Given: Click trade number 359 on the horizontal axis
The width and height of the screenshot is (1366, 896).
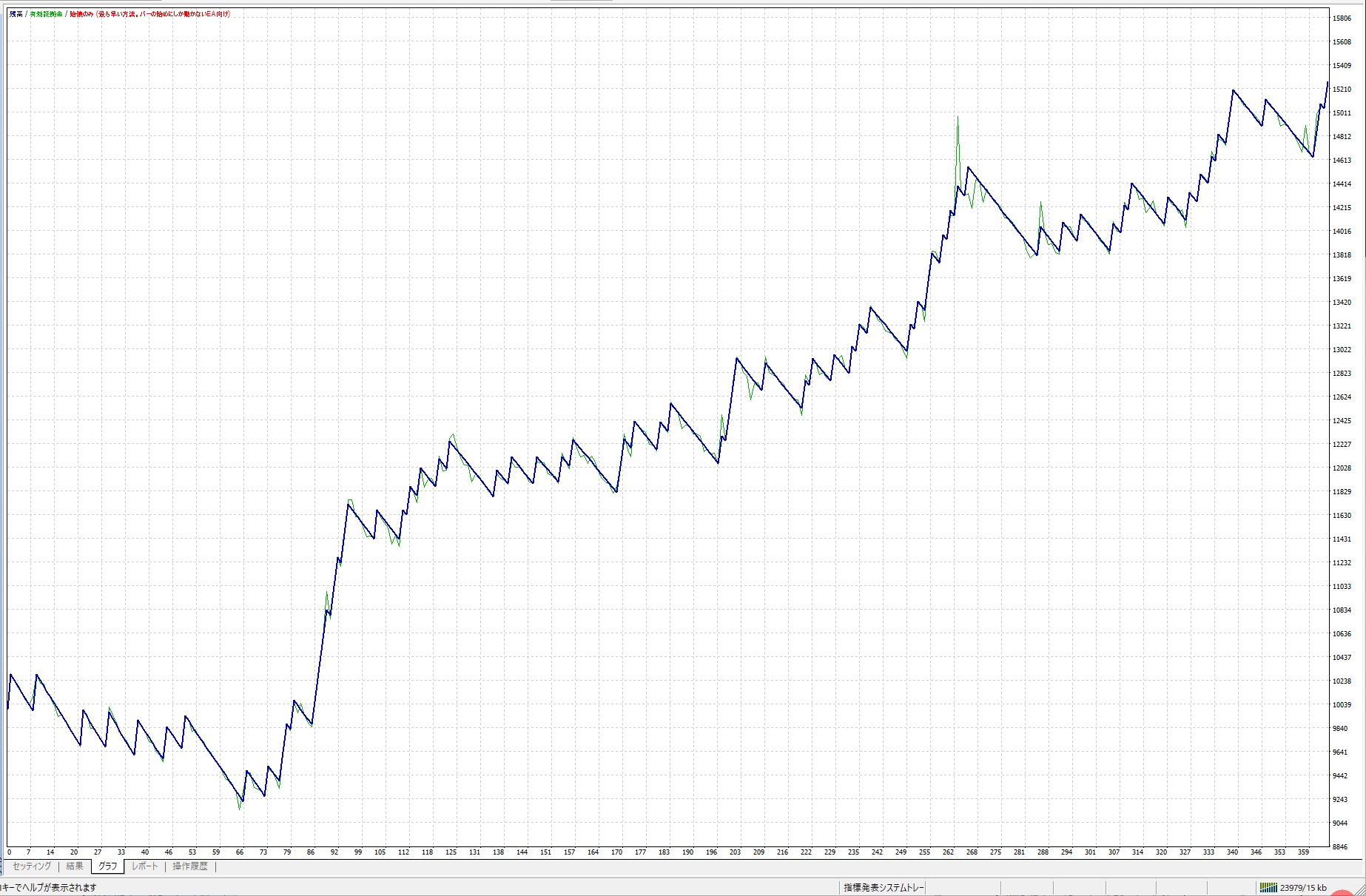Looking at the screenshot, I should (1303, 852).
